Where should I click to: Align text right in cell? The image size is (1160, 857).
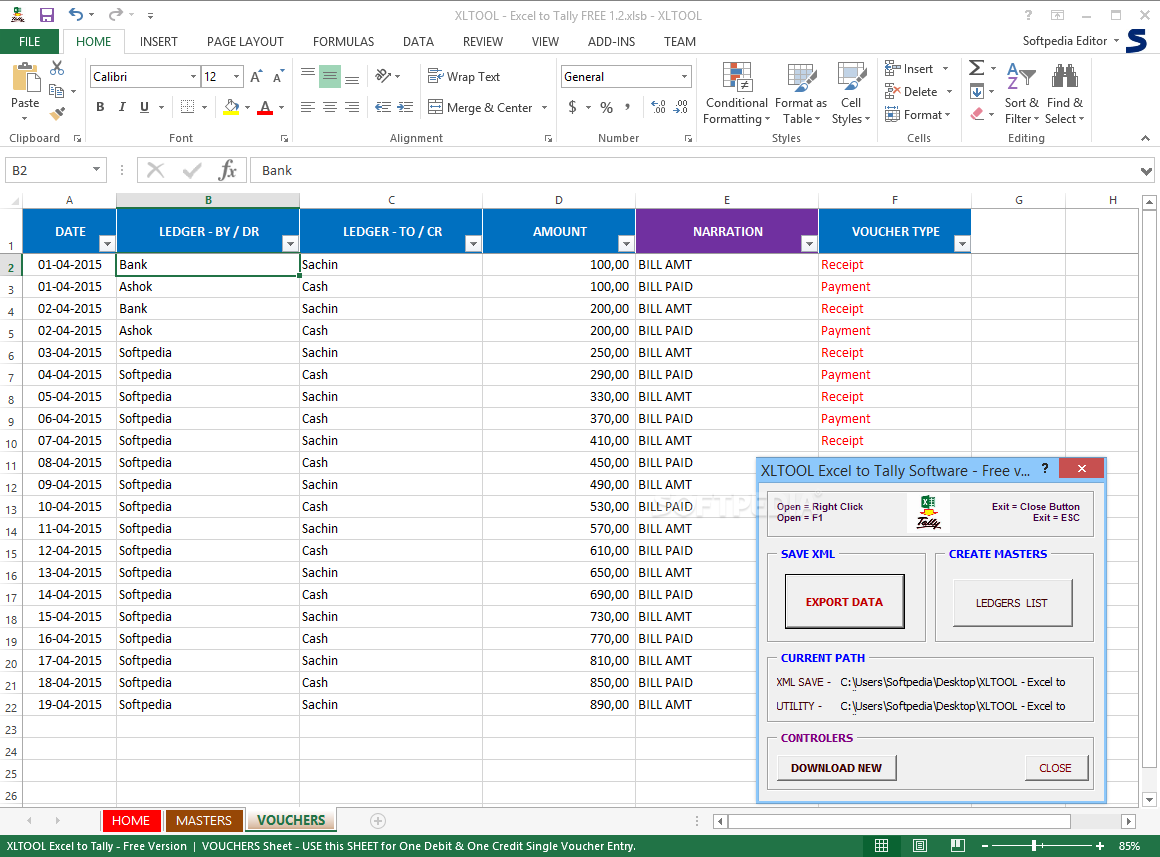click(x=352, y=107)
